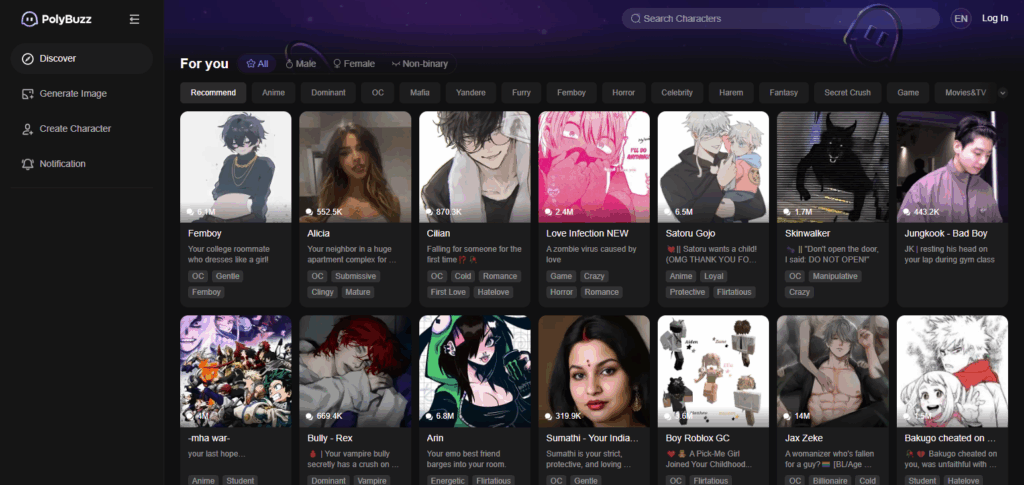This screenshot has width=1024, height=485.
Task: Click the Skinwalker character title
Action: tap(807, 233)
